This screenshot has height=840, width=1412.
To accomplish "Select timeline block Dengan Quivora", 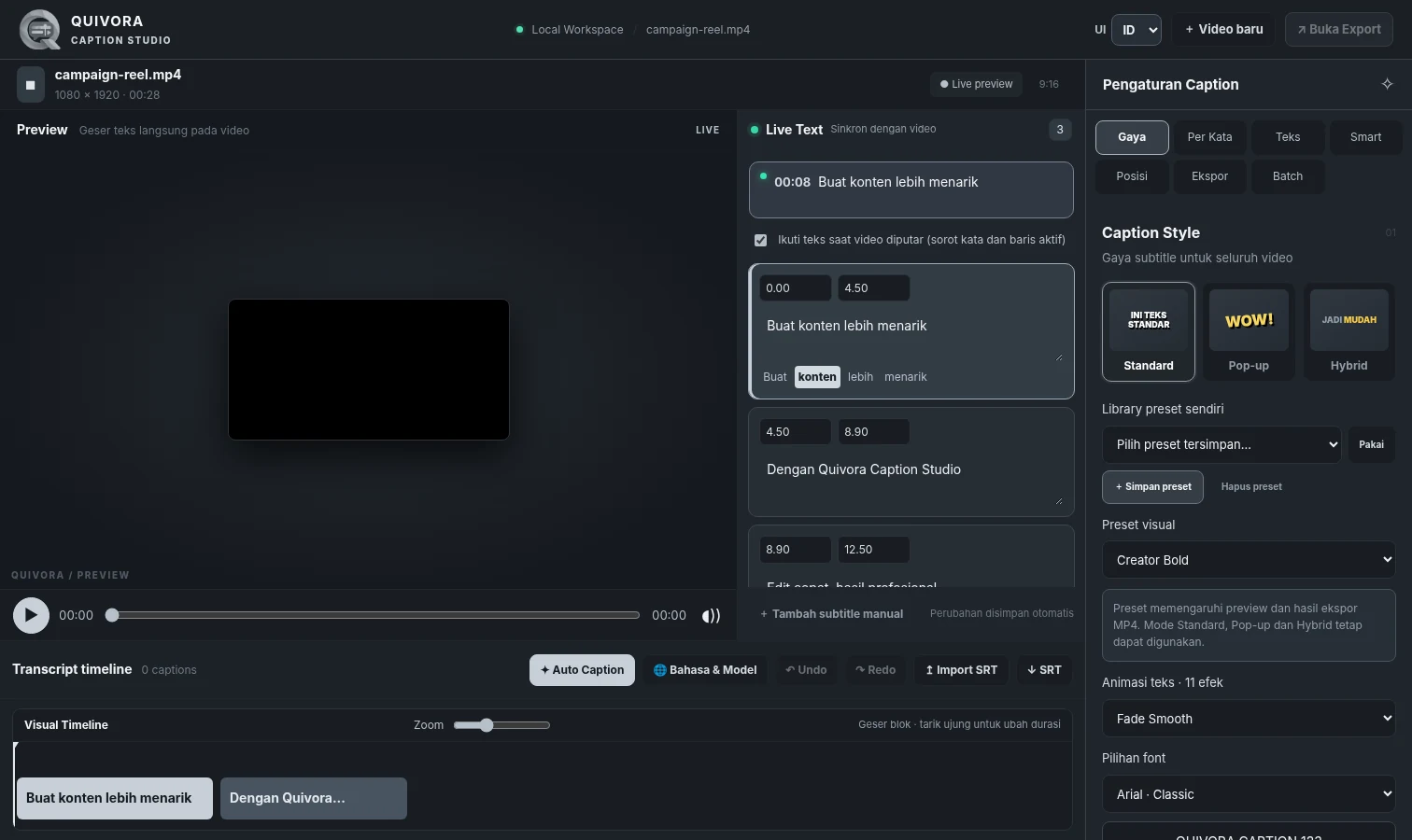I will [x=314, y=798].
